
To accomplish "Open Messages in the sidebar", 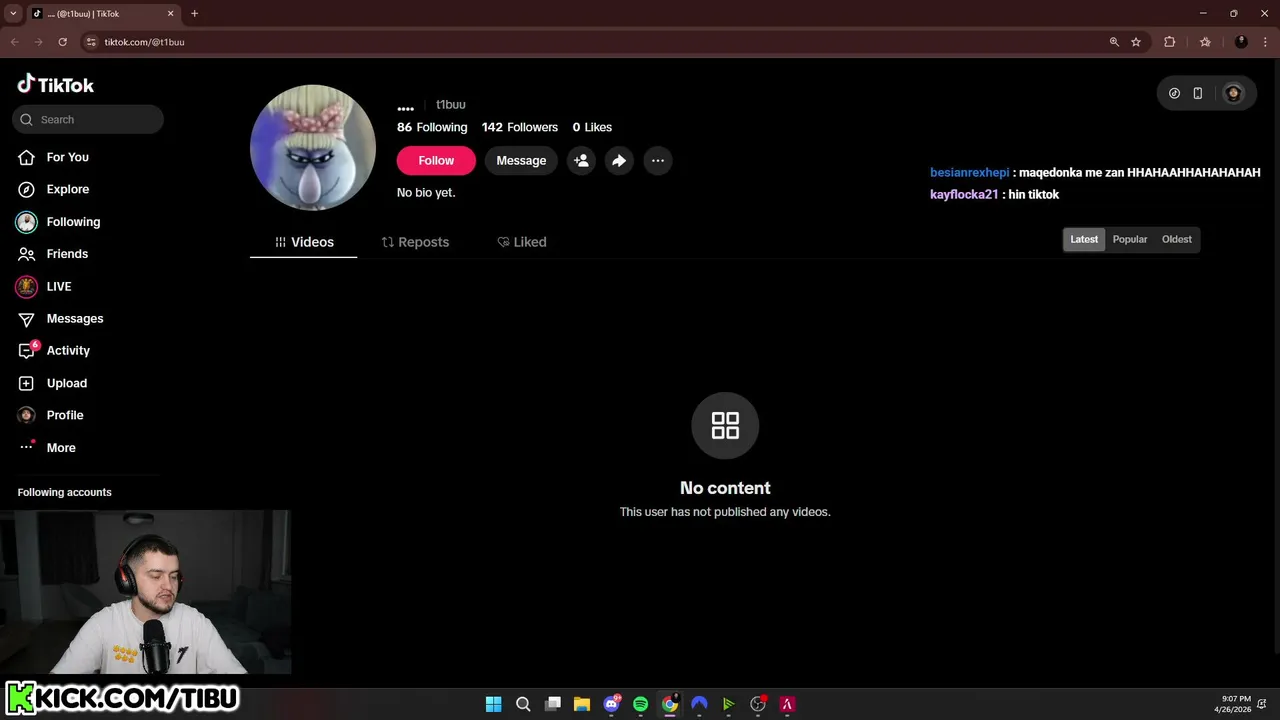I will [75, 318].
